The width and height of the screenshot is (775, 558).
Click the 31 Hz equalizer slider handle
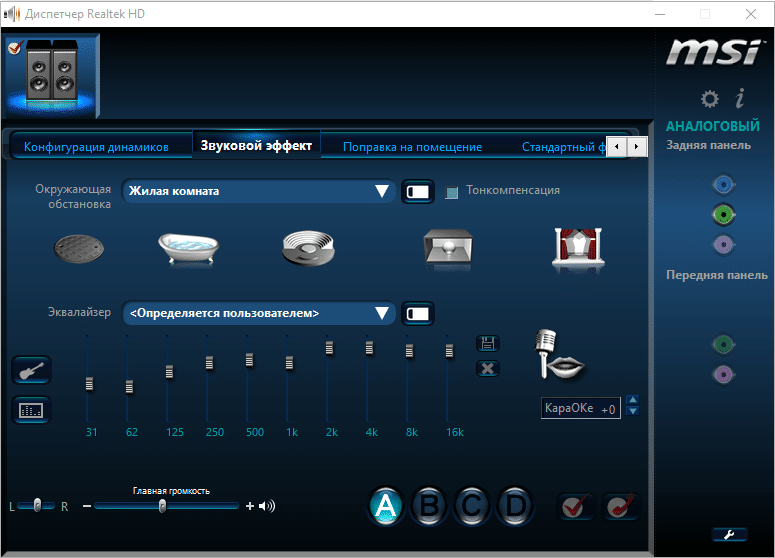tap(89, 384)
